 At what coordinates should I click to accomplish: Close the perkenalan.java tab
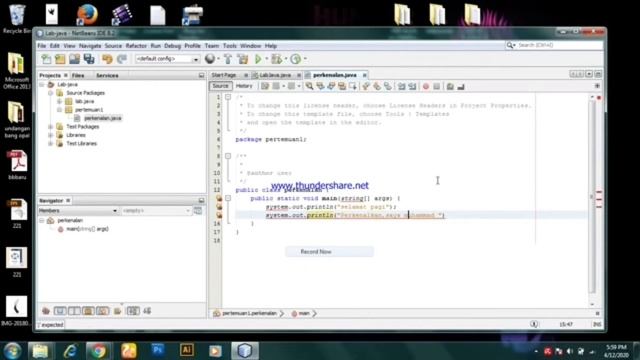tap(364, 76)
